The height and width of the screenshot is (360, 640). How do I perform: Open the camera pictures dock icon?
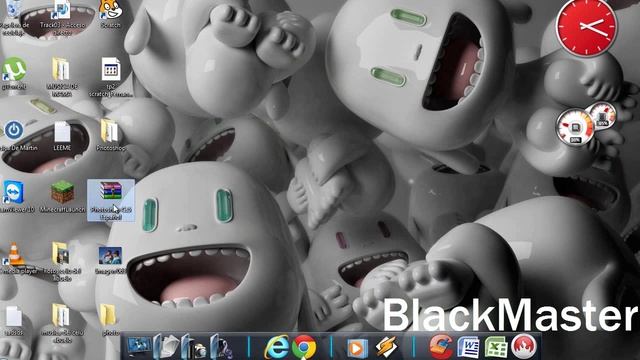coord(194,347)
